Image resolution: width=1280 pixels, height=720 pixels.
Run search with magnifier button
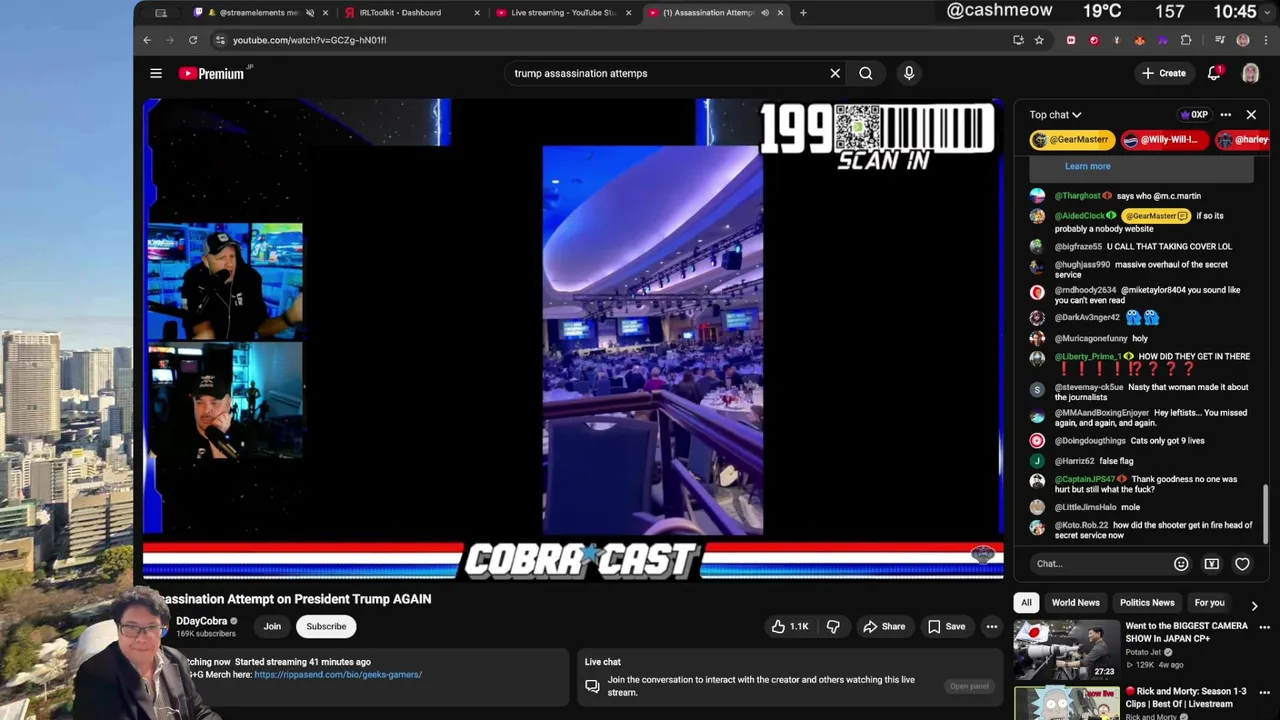866,73
